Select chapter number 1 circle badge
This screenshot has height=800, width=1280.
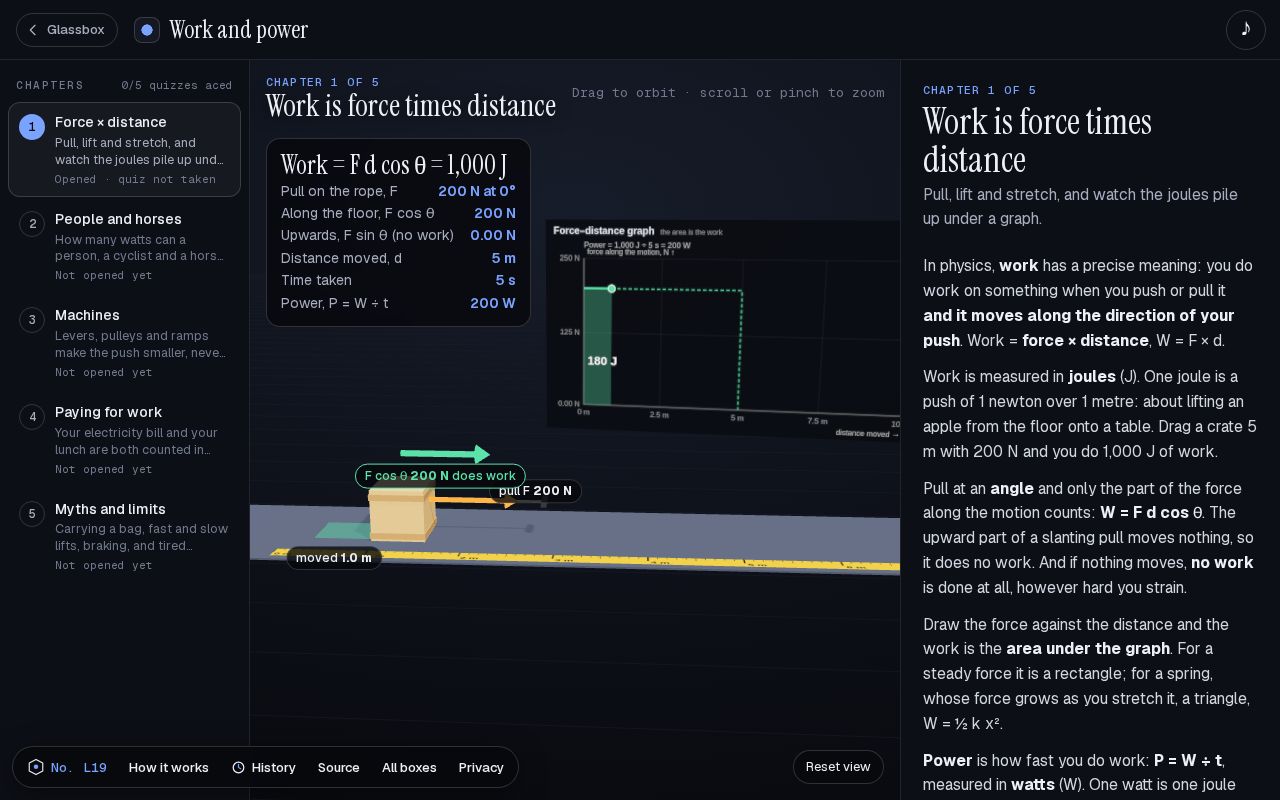tap(32, 127)
